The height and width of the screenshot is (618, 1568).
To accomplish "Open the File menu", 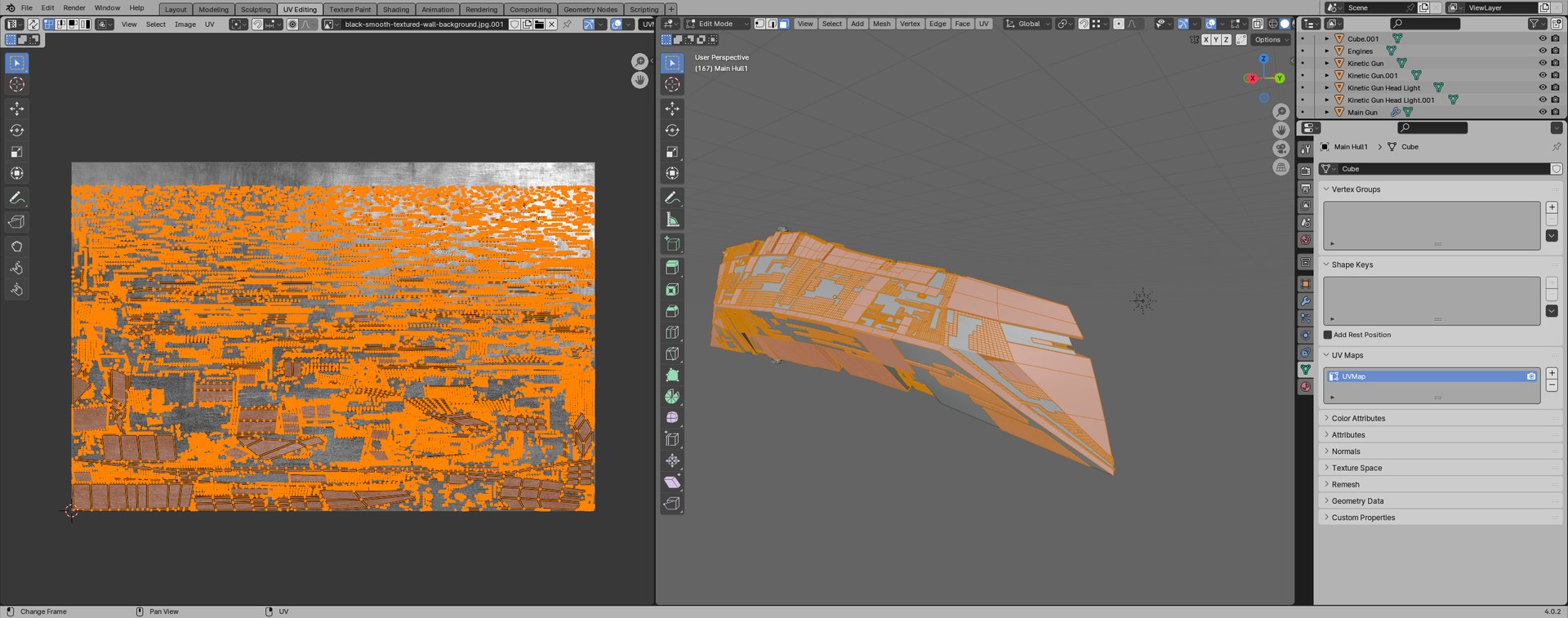I will 27,8.
